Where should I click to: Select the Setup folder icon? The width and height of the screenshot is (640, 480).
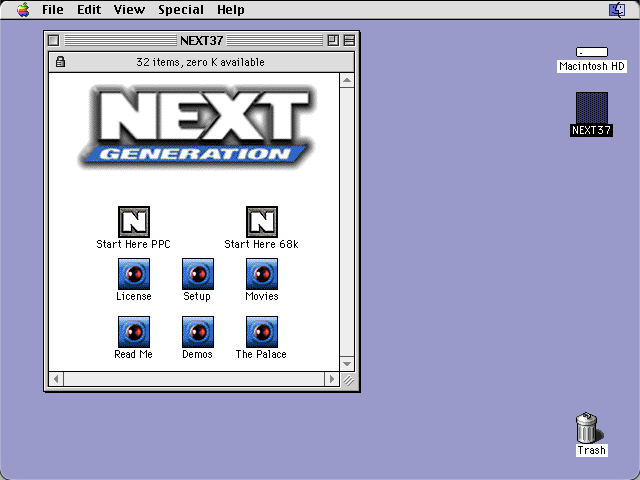point(198,274)
